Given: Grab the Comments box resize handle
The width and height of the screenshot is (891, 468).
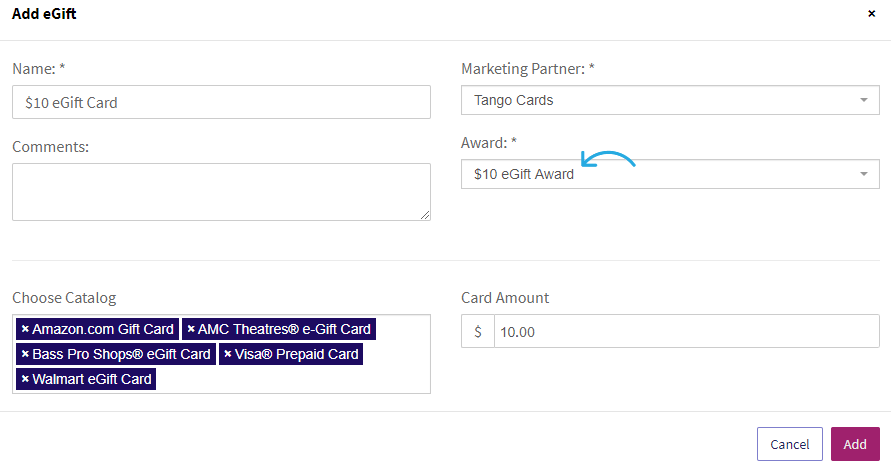Looking at the screenshot, I should pyautogui.click(x=425, y=215).
